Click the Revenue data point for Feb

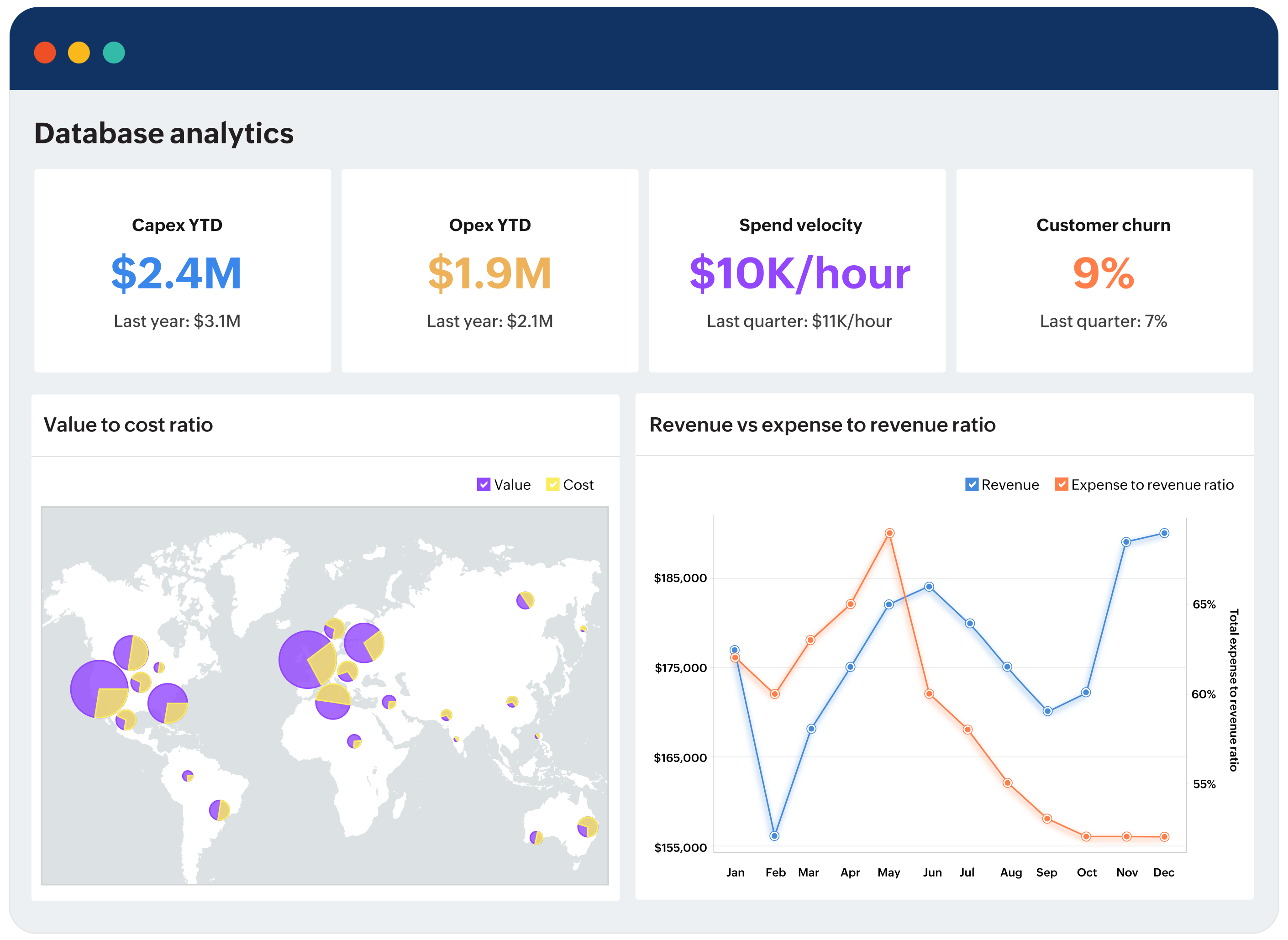pos(774,836)
